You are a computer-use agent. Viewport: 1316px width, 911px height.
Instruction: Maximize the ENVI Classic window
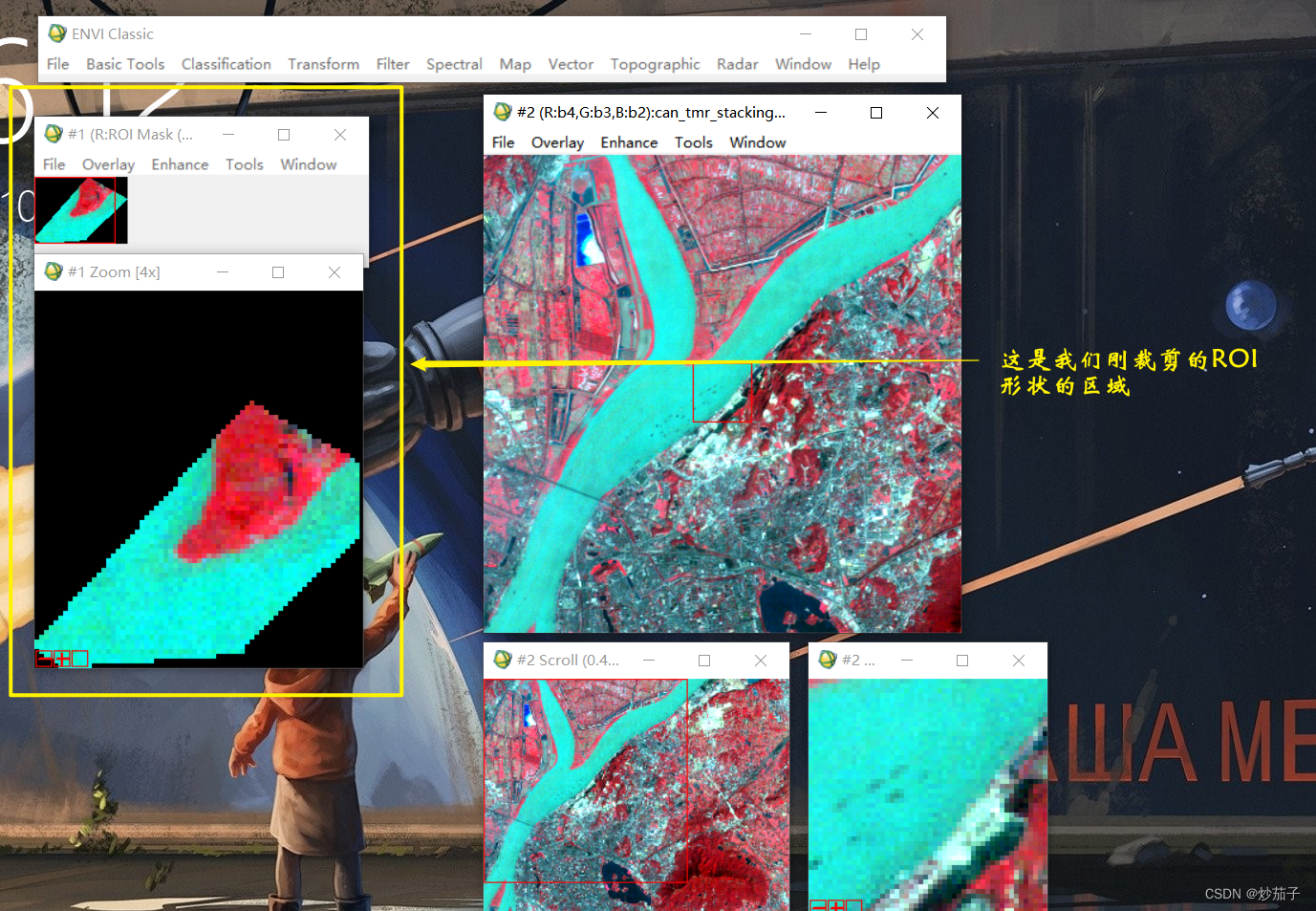(861, 34)
